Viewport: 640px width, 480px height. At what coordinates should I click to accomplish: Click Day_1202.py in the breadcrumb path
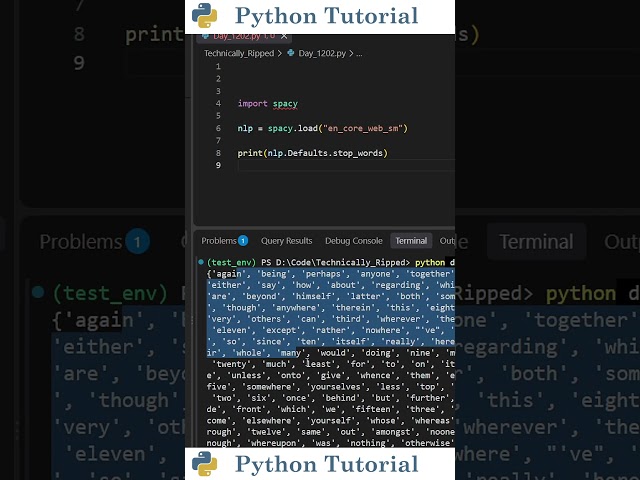(x=322, y=53)
